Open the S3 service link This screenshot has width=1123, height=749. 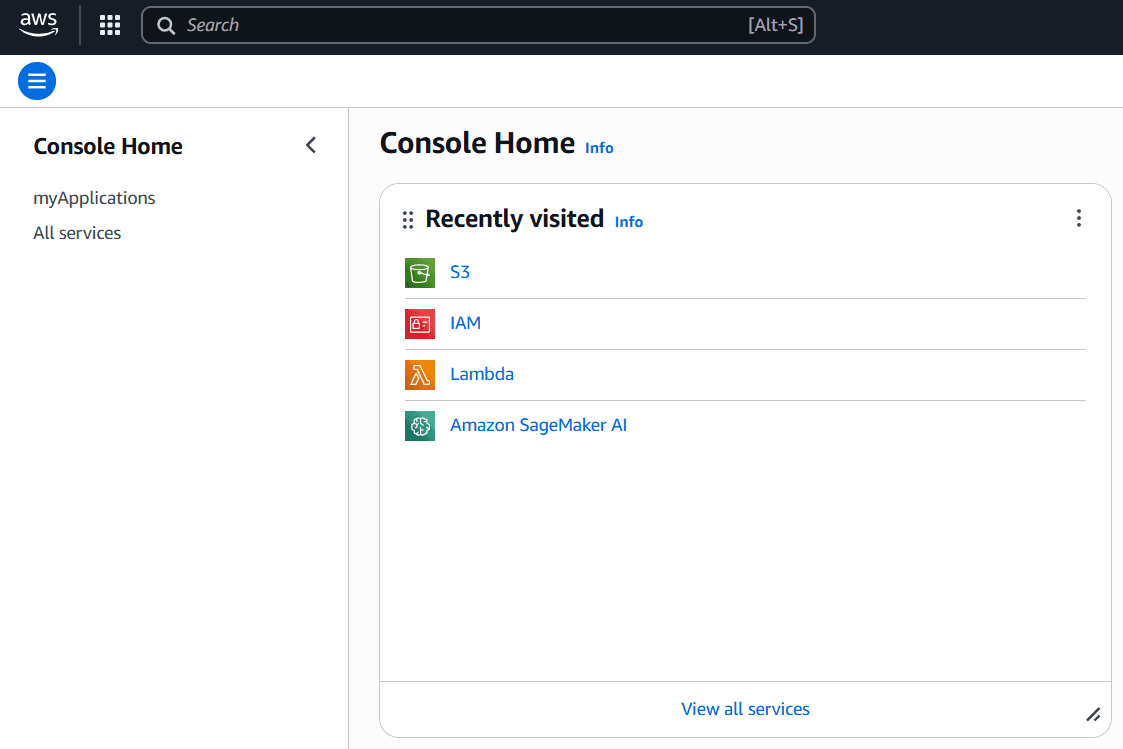(460, 272)
